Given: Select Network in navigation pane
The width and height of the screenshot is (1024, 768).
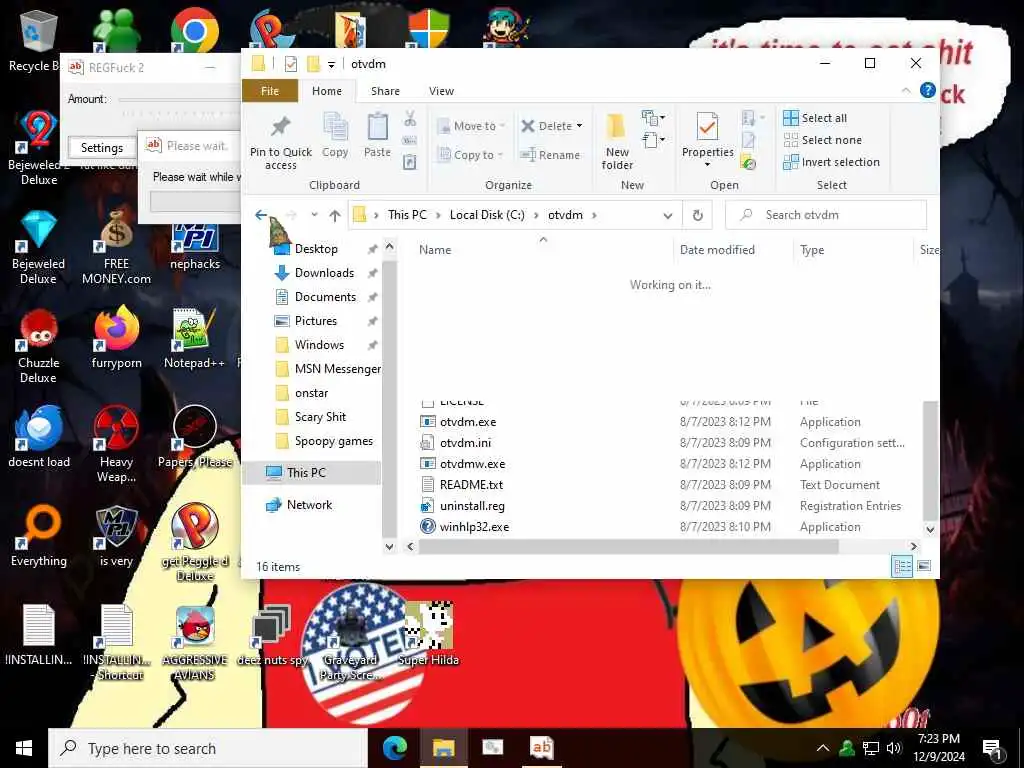Looking at the screenshot, I should pyautogui.click(x=309, y=505).
